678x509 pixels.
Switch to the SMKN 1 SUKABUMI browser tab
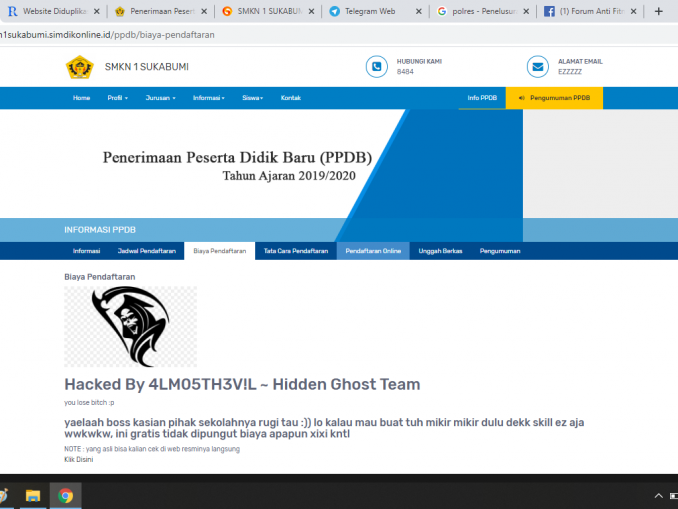(267, 12)
